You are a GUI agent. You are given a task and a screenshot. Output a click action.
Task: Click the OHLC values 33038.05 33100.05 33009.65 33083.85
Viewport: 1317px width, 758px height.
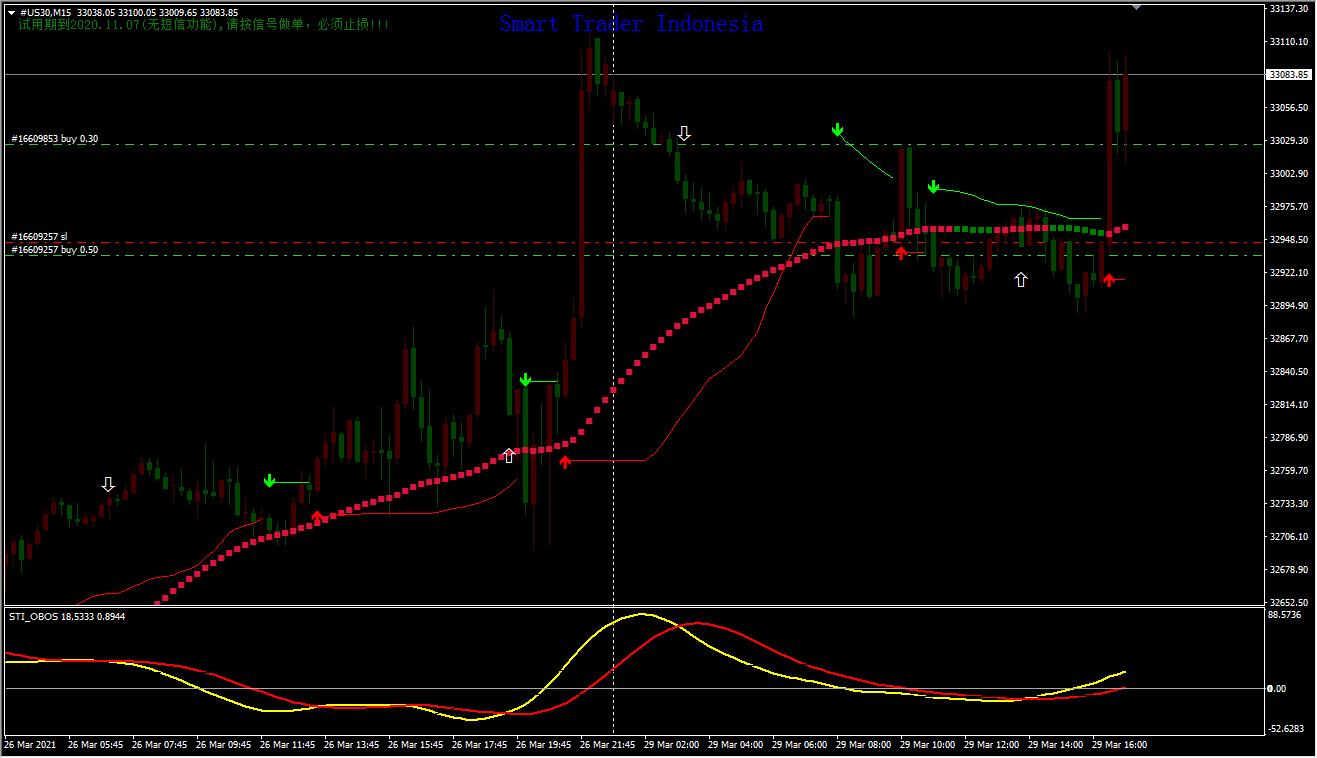point(157,12)
